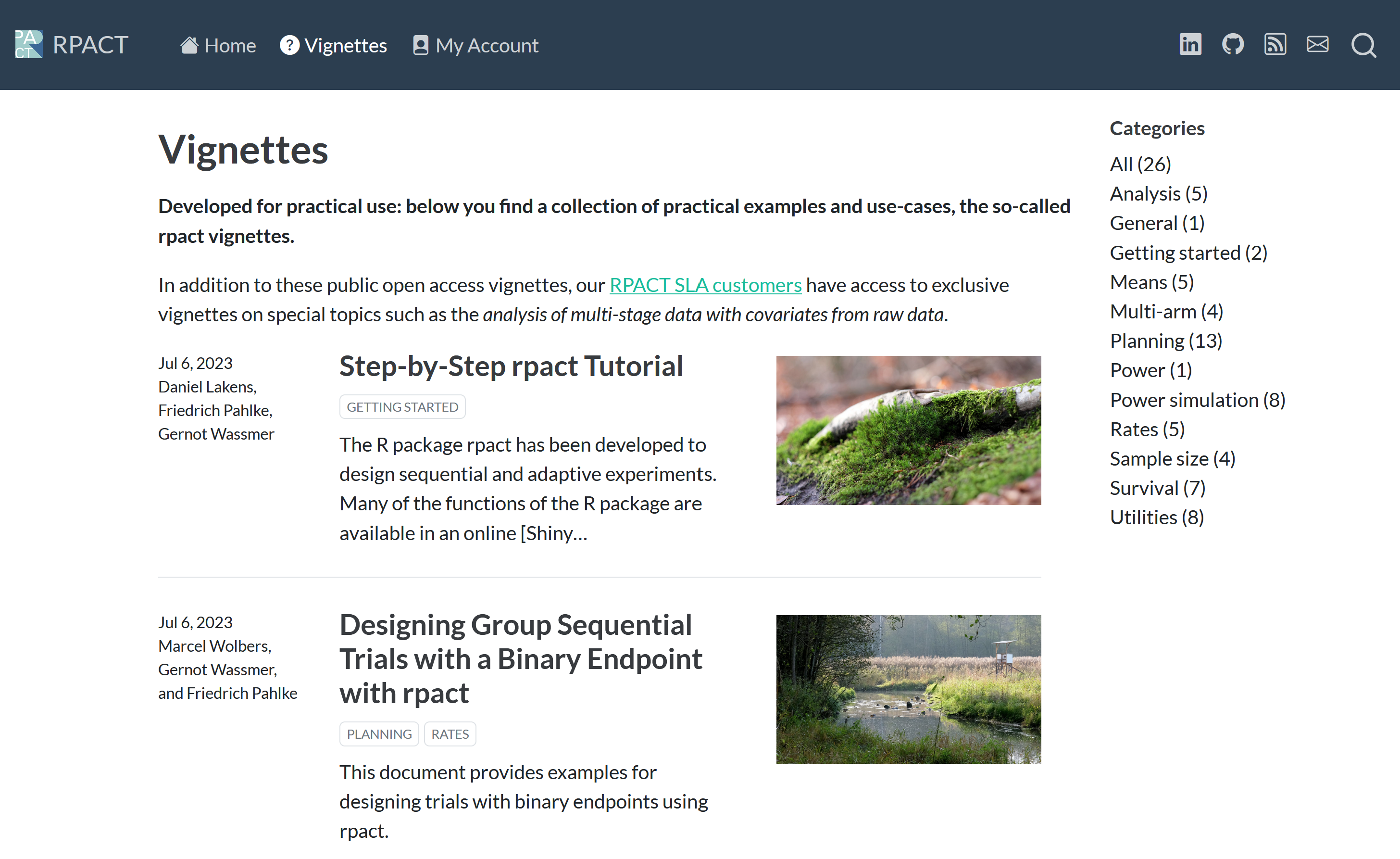Open the LinkedIn profile icon

point(1190,44)
